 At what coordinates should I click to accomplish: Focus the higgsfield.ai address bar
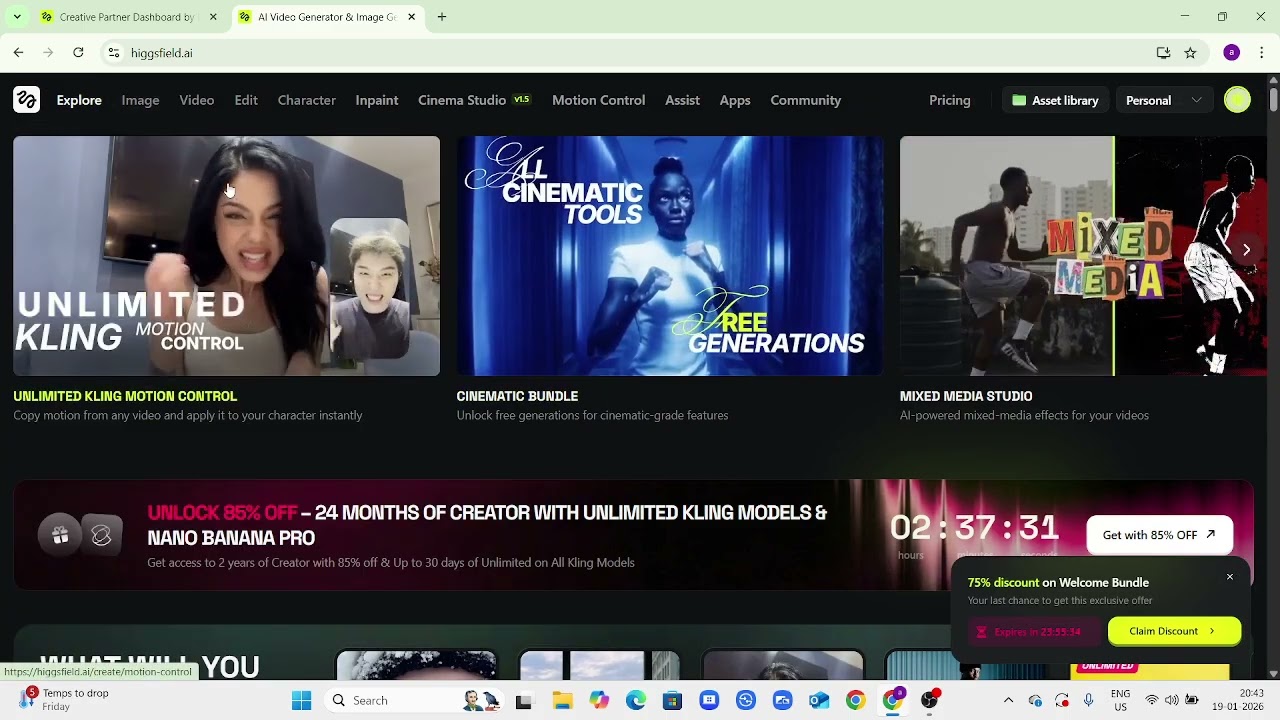(630, 53)
